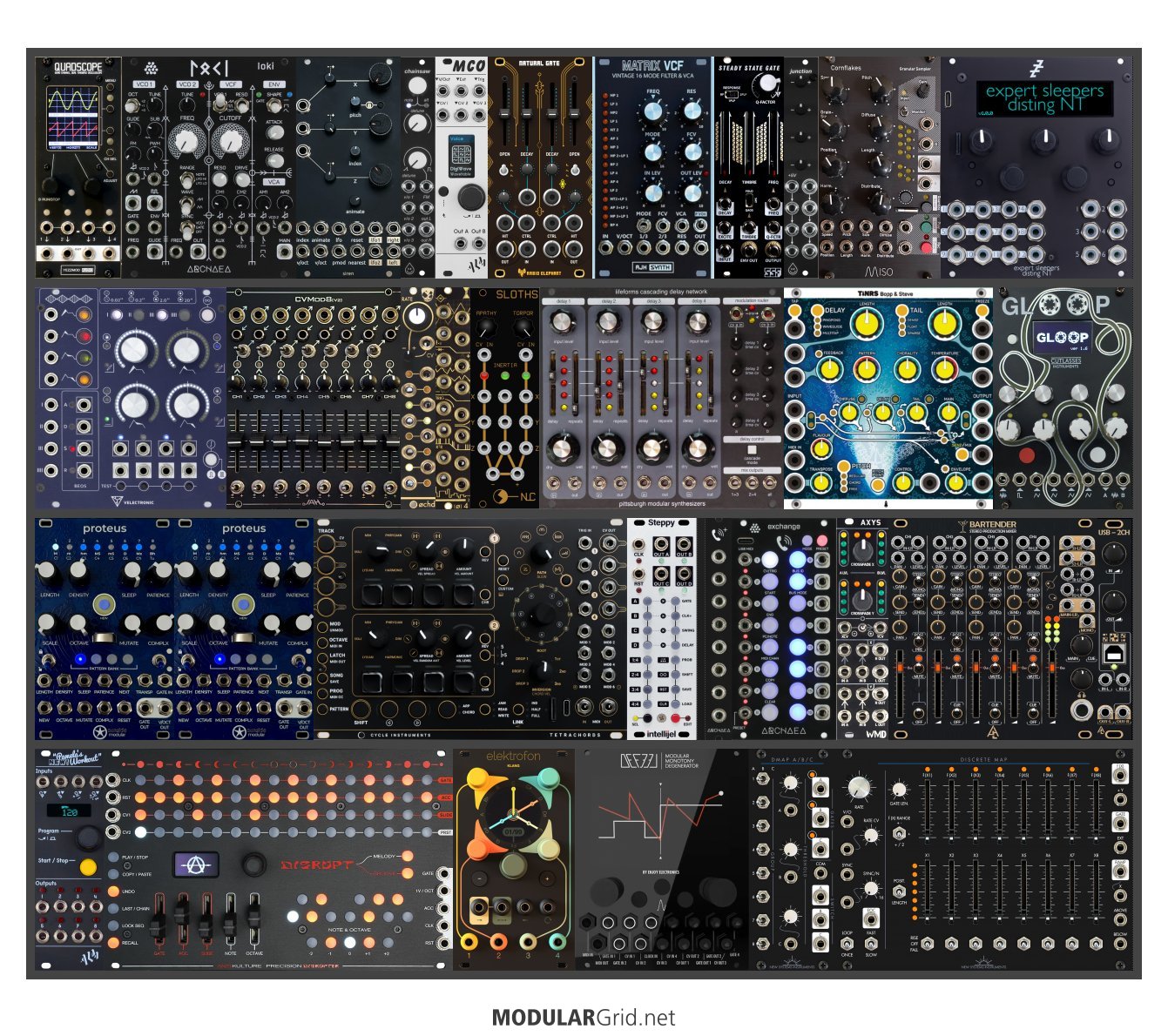The image size is (1168, 1036).
Task: Click the VCO 2 label on Loki
Action: tap(187, 84)
